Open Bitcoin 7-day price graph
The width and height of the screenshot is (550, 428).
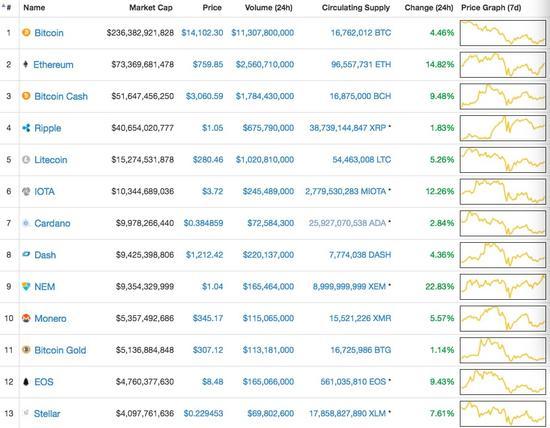[x=503, y=33]
